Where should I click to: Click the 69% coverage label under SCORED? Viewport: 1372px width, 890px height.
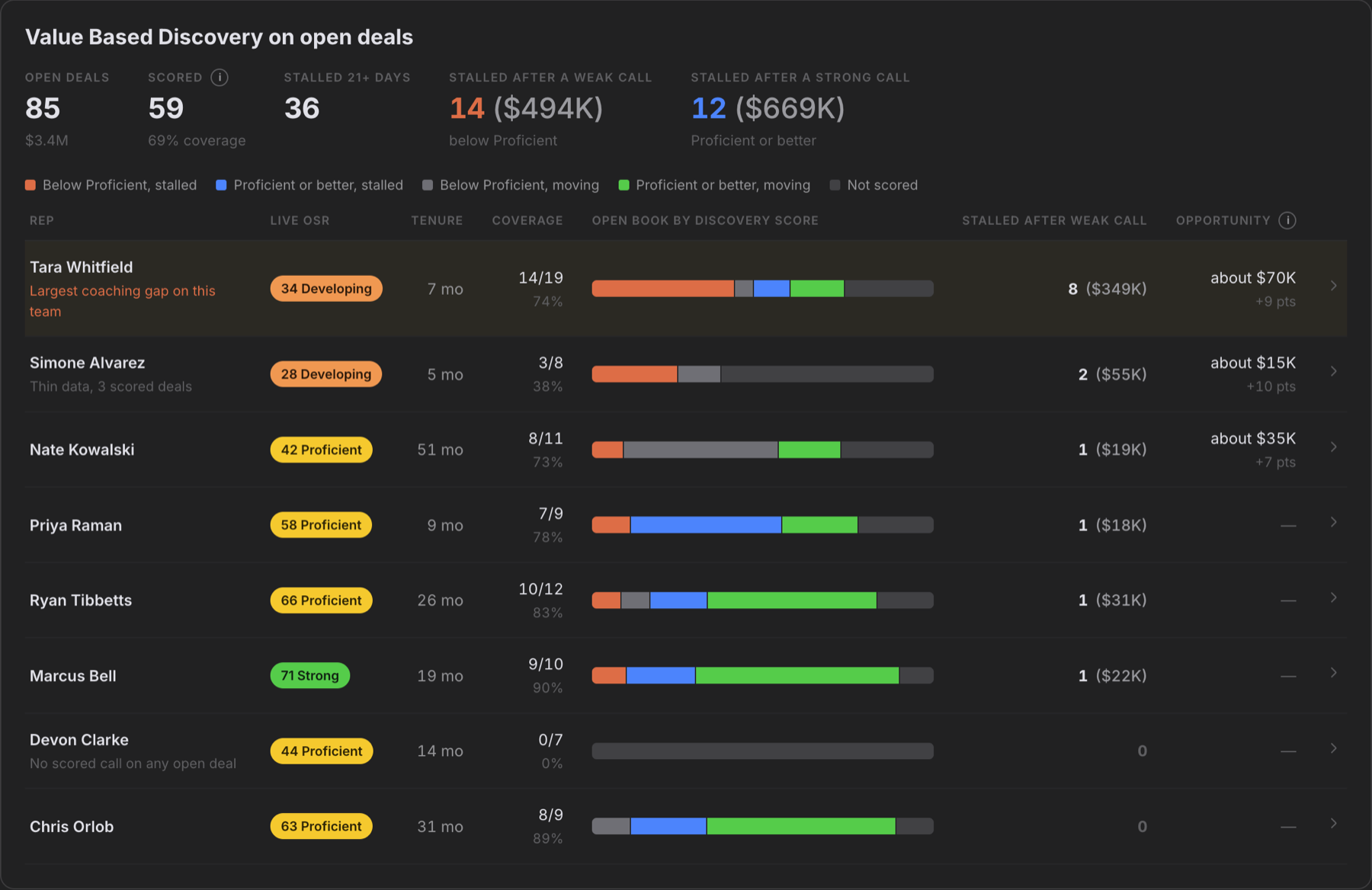coord(197,140)
